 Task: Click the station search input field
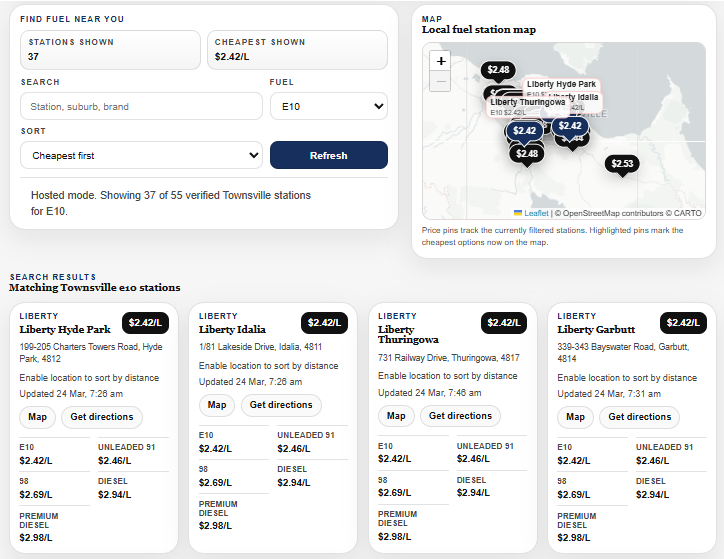141,106
